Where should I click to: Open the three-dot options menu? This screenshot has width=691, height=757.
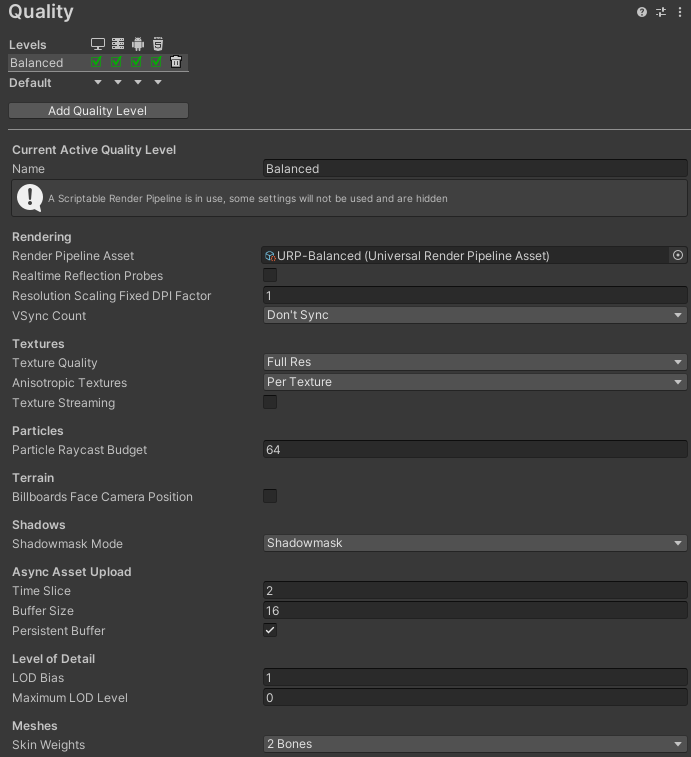click(679, 12)
